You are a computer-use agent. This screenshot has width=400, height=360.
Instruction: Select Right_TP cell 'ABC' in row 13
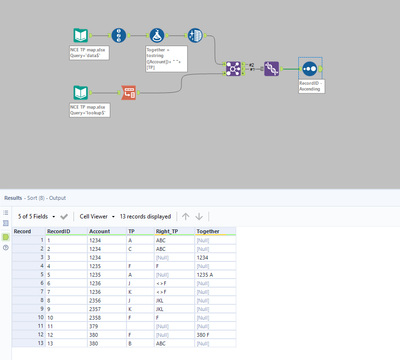[x=174, y=343]
